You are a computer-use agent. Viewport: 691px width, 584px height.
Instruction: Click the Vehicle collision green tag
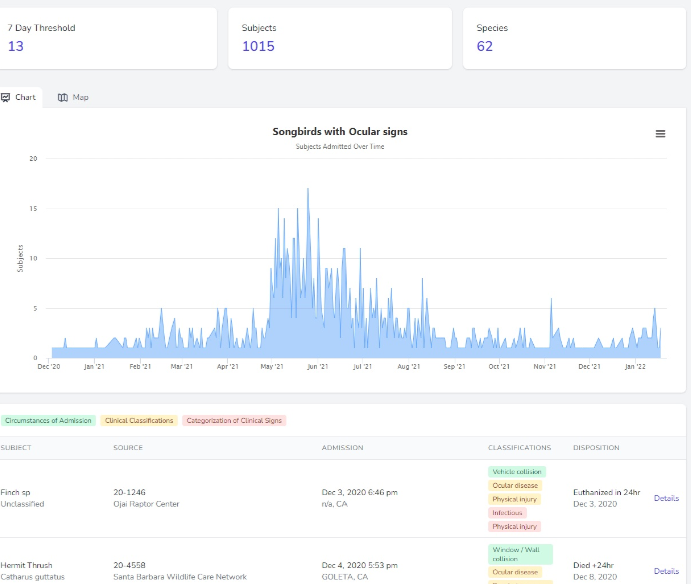(517, 472)
